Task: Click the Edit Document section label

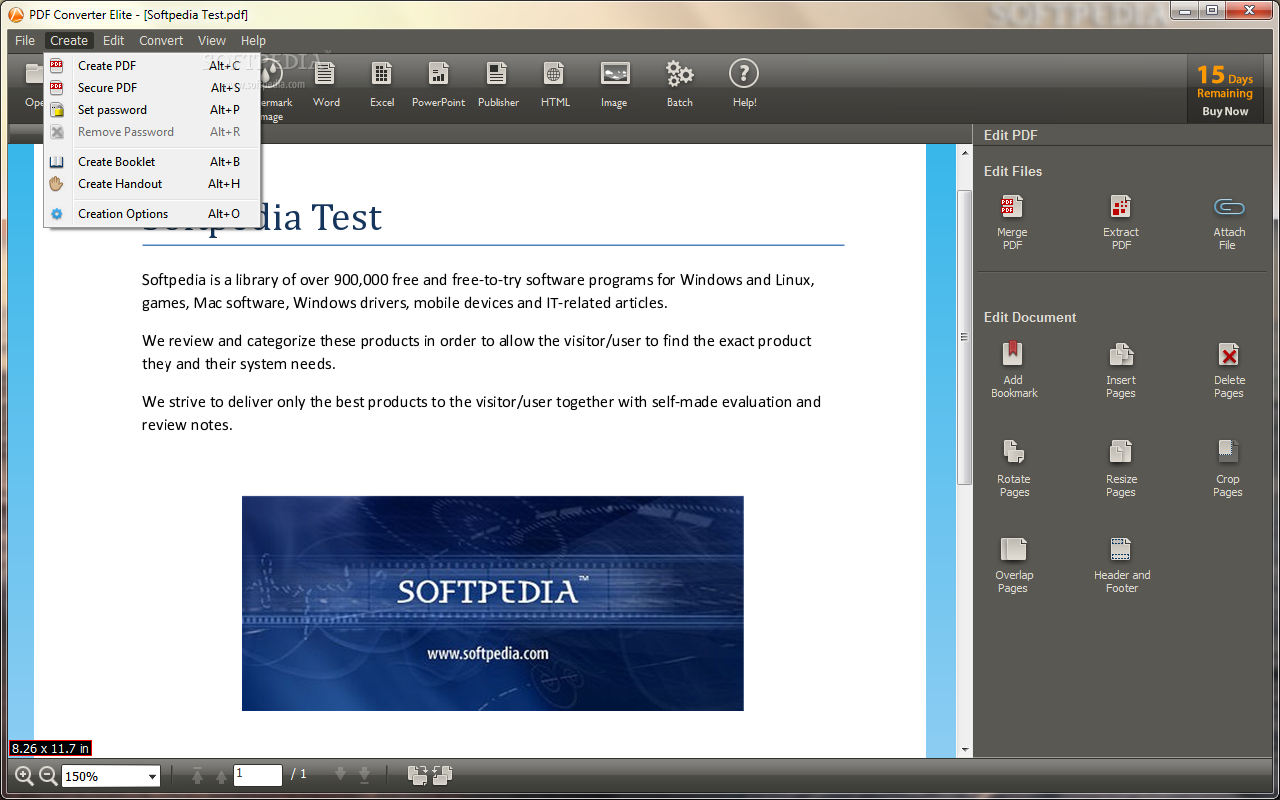Action: coord(1030,317)
